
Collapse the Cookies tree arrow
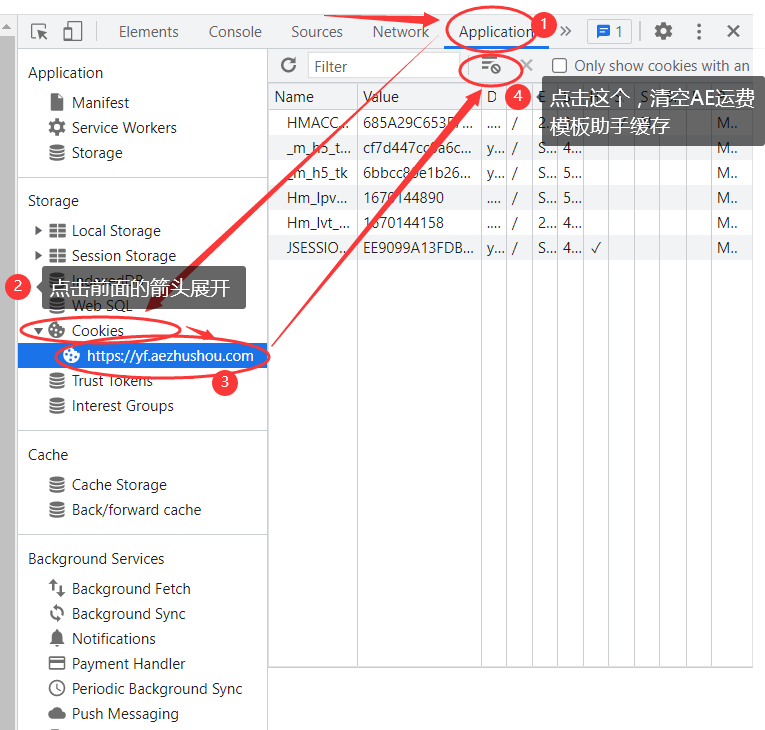click(38, 331)
